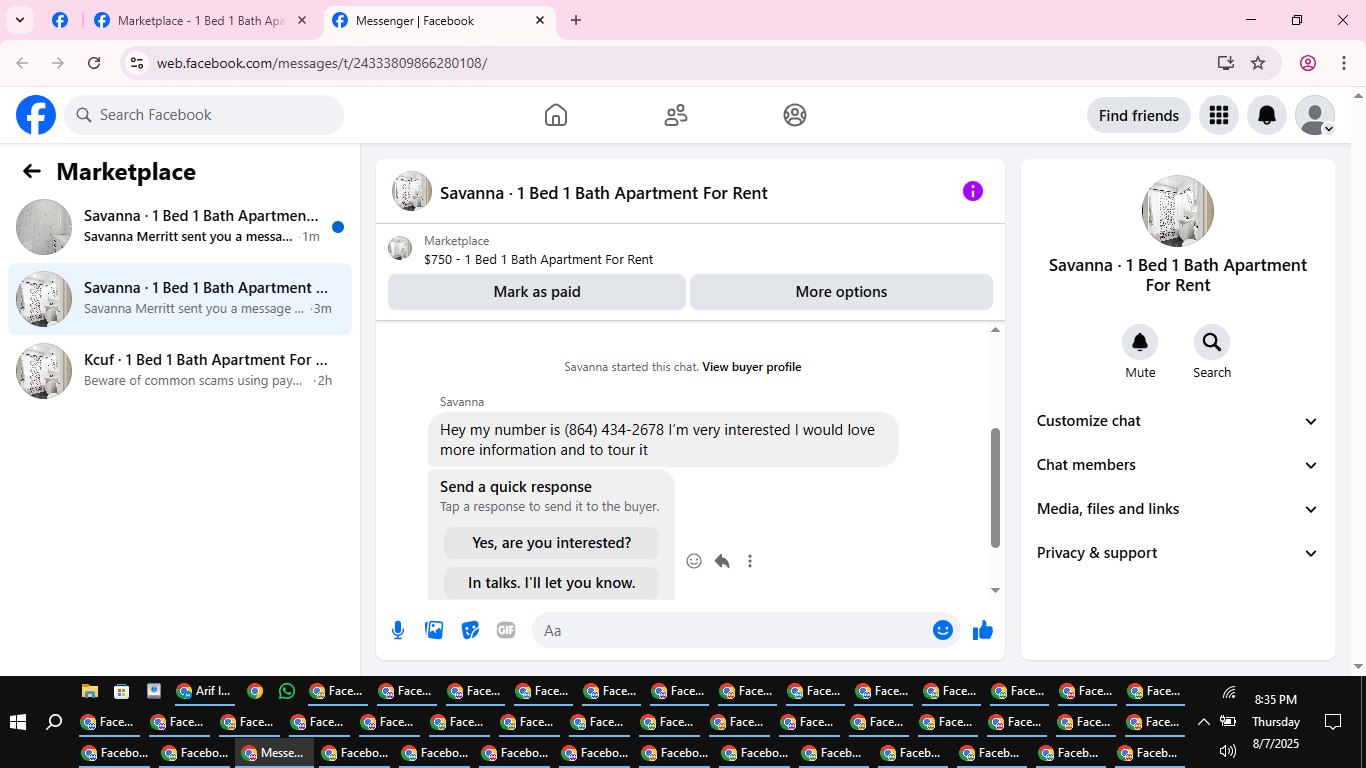This screenshot has width=1366, height=768.
Task: Search in this conversation
Action: coord(1212,343)
